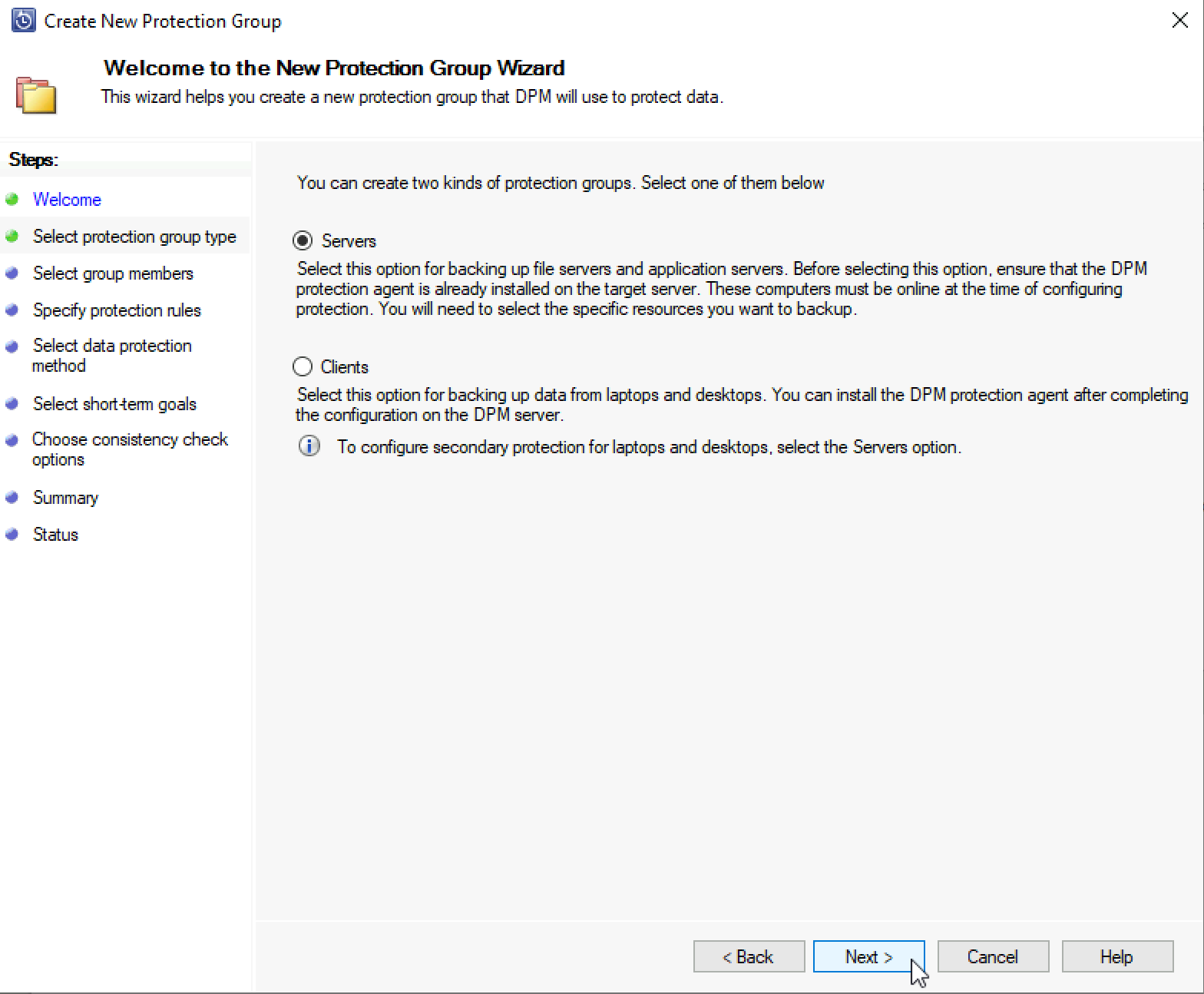Select the Status step
The image size is (1204, 994).
point(55,535)
